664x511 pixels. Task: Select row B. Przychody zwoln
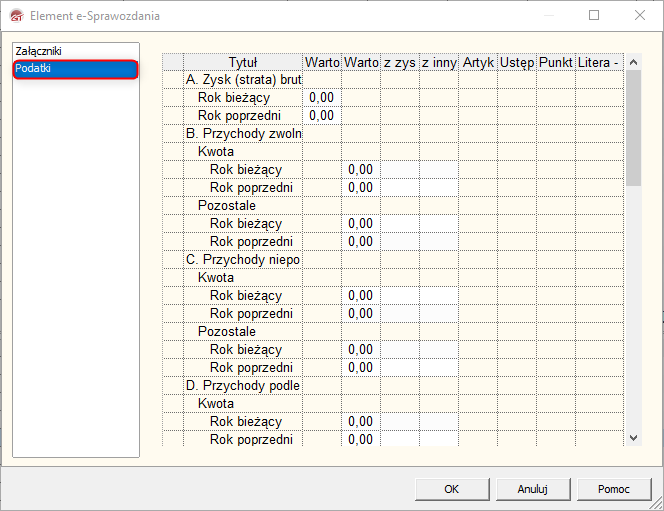pos(243,134)
